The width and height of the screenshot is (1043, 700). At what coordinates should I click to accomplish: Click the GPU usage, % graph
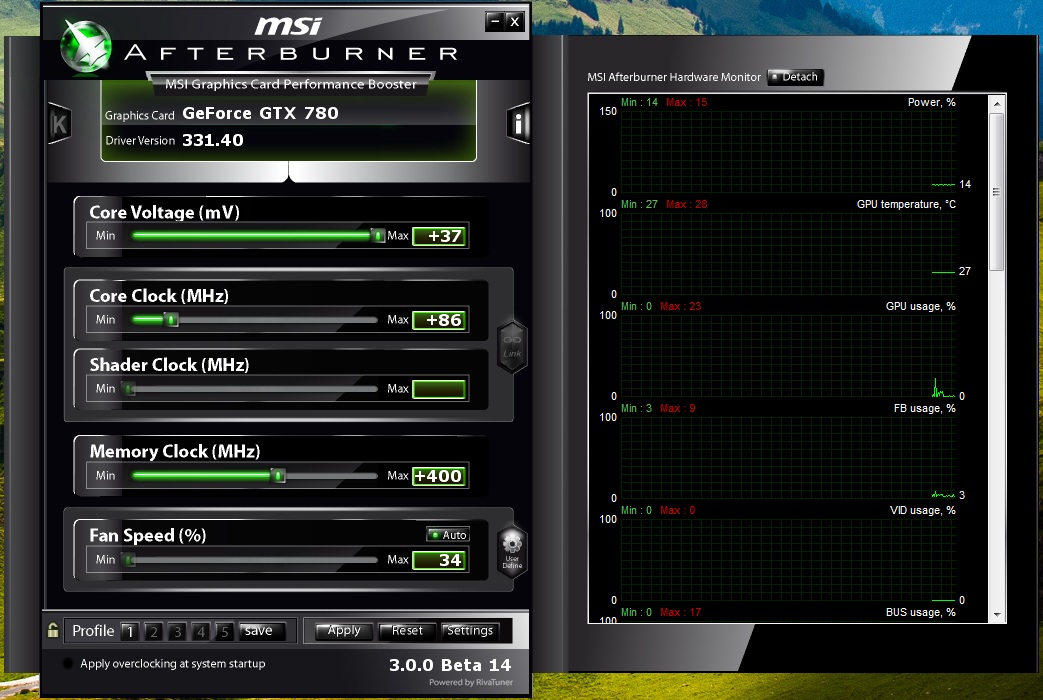[788, 356]
